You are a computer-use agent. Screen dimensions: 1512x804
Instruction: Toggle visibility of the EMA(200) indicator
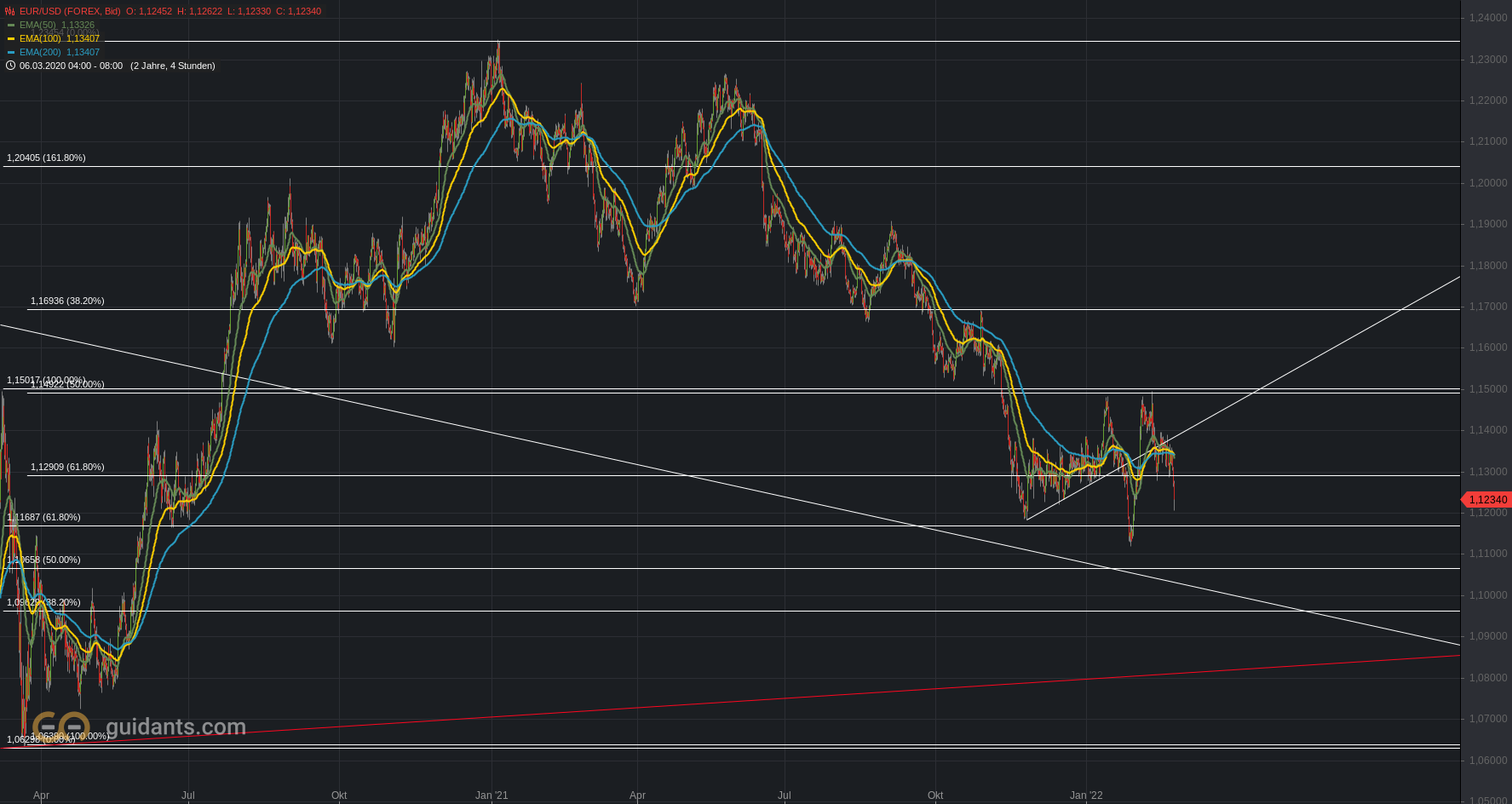pos(12,52)
